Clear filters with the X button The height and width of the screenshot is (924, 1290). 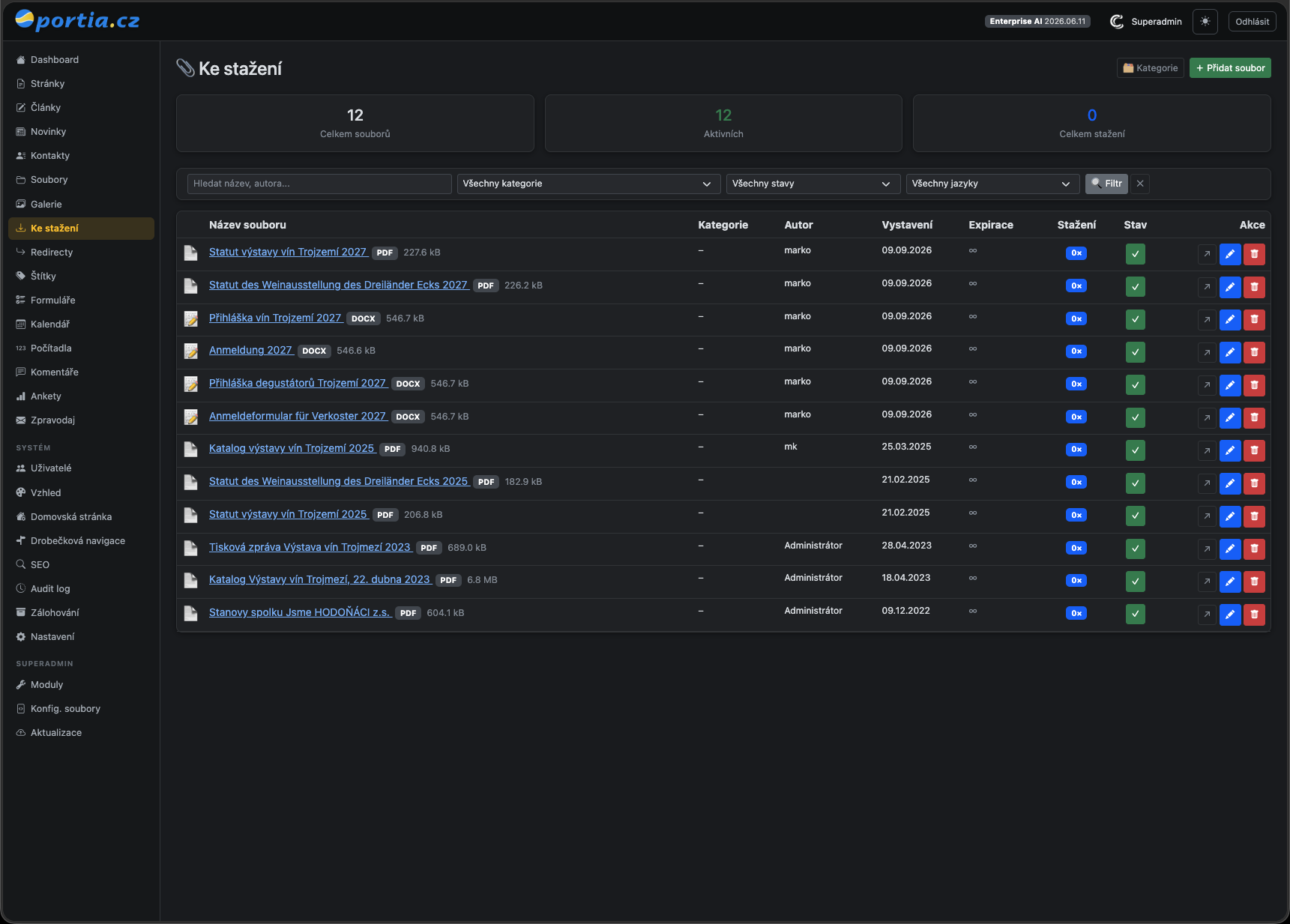(1140, 184)
